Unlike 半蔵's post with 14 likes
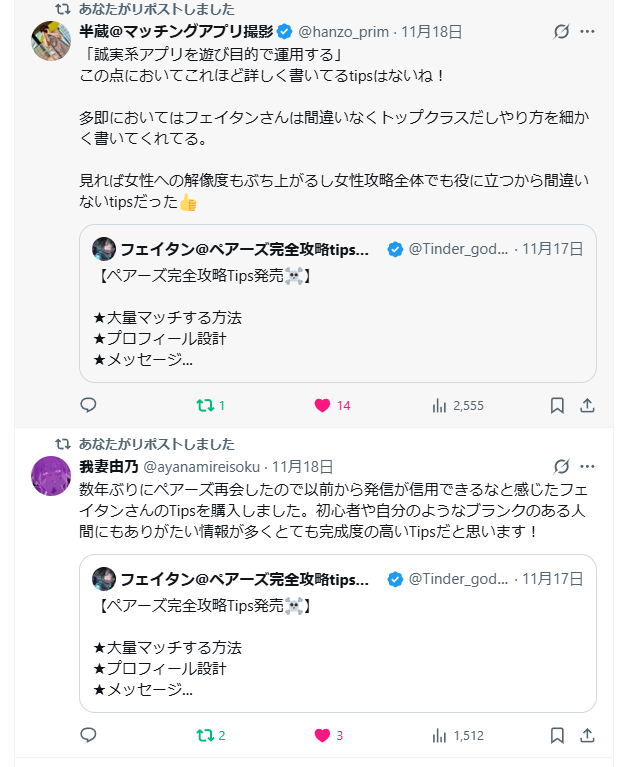 point(323,405)
